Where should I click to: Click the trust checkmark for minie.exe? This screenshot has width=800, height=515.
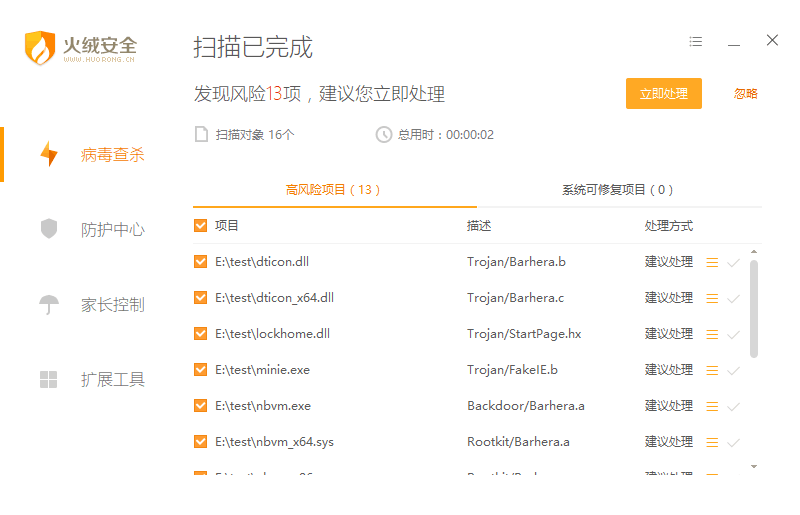coord(734,371)
